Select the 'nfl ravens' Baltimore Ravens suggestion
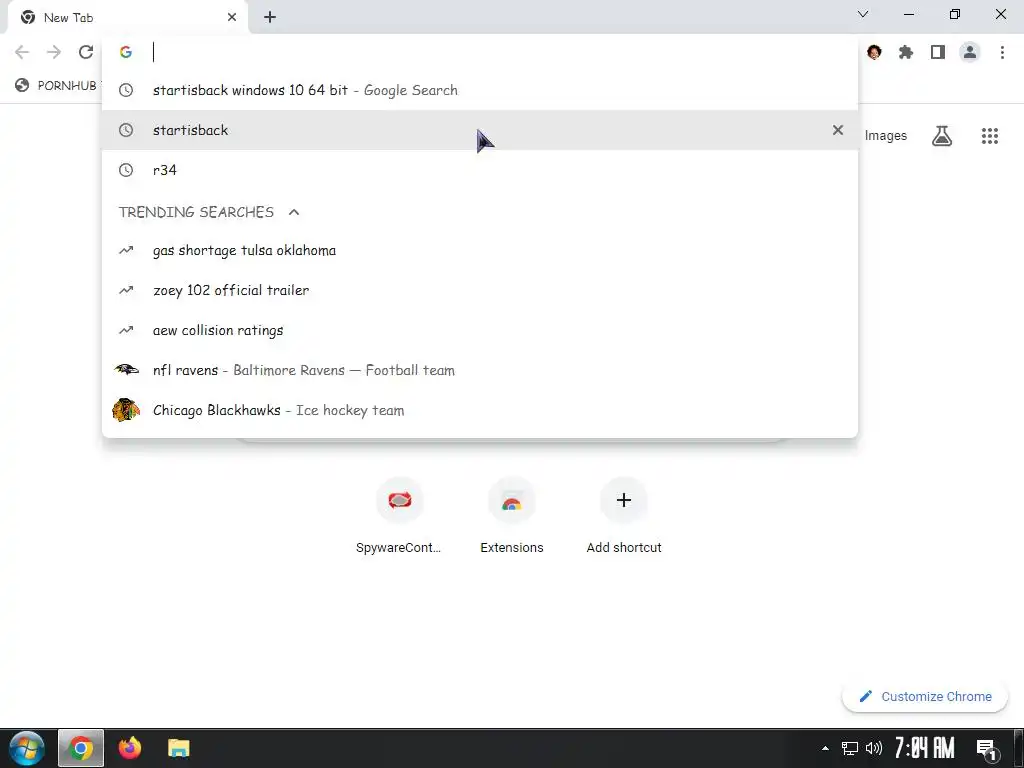Screen dimensions: 1024x768 pyautogui.click(x=480, y=370)
